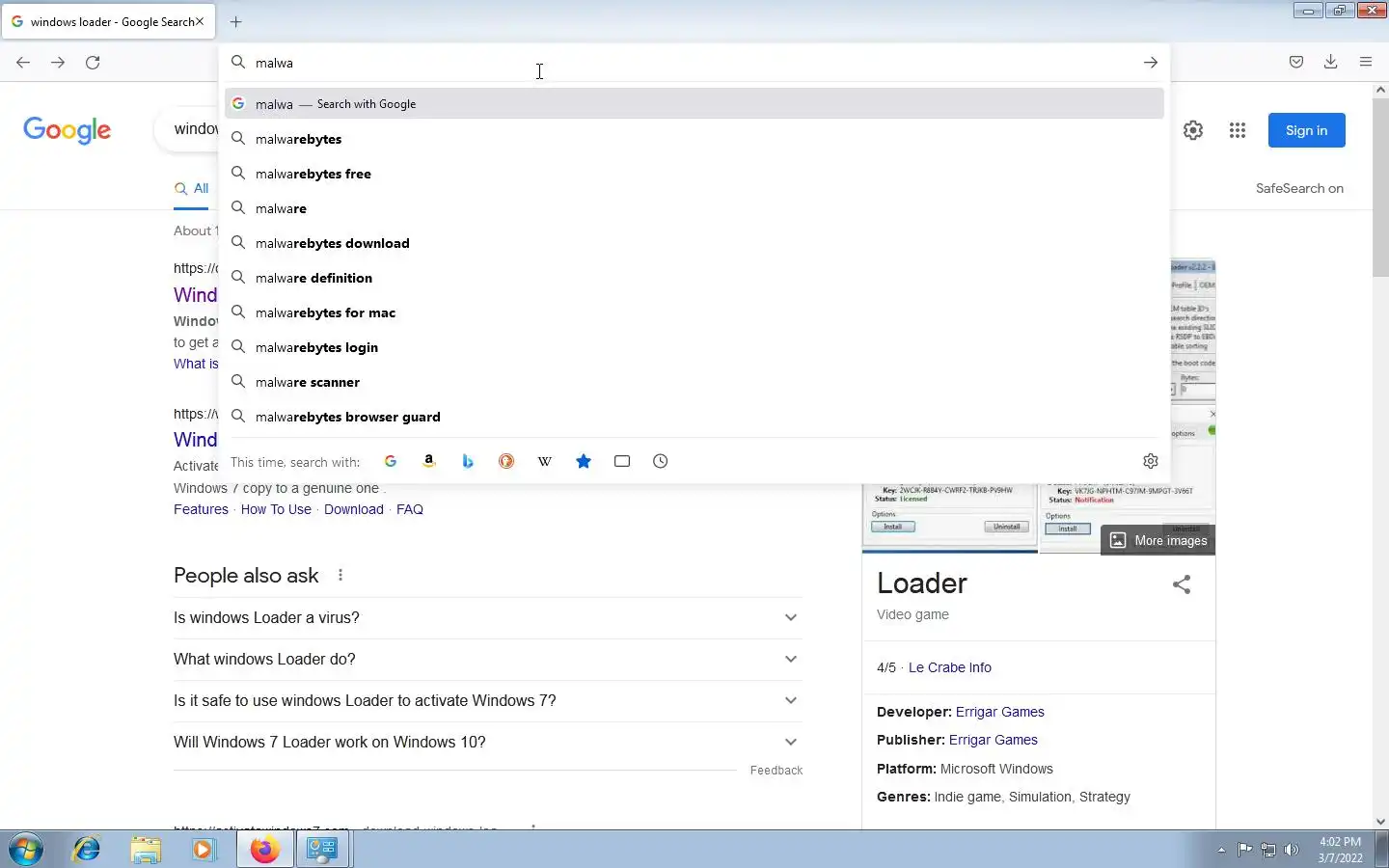Open People also ask options menu
Screen dimensions: 1389x868
point(340,576)
